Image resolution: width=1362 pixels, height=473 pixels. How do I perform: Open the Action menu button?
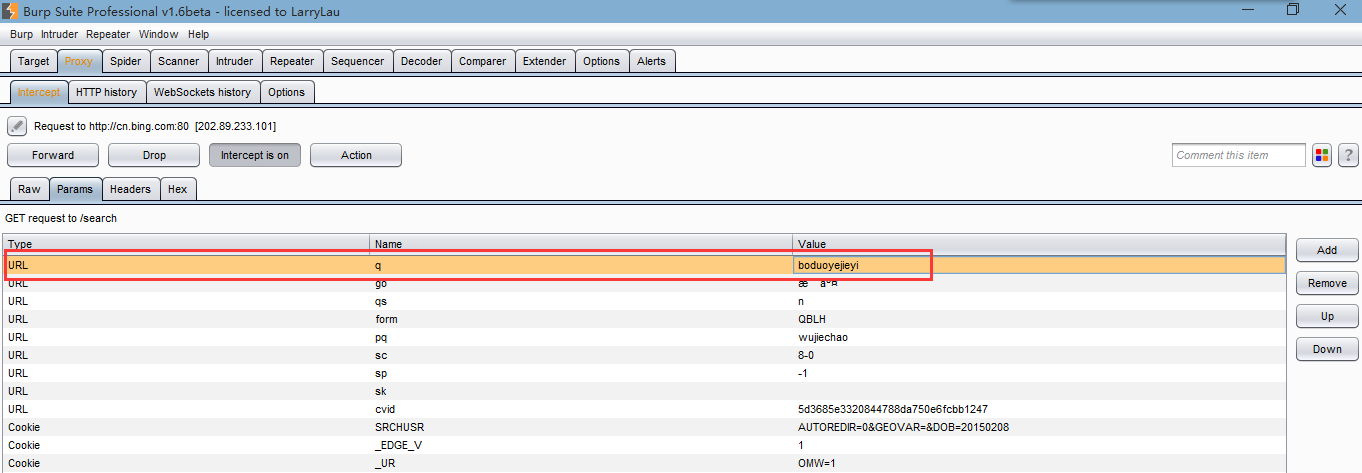(356, 155)
